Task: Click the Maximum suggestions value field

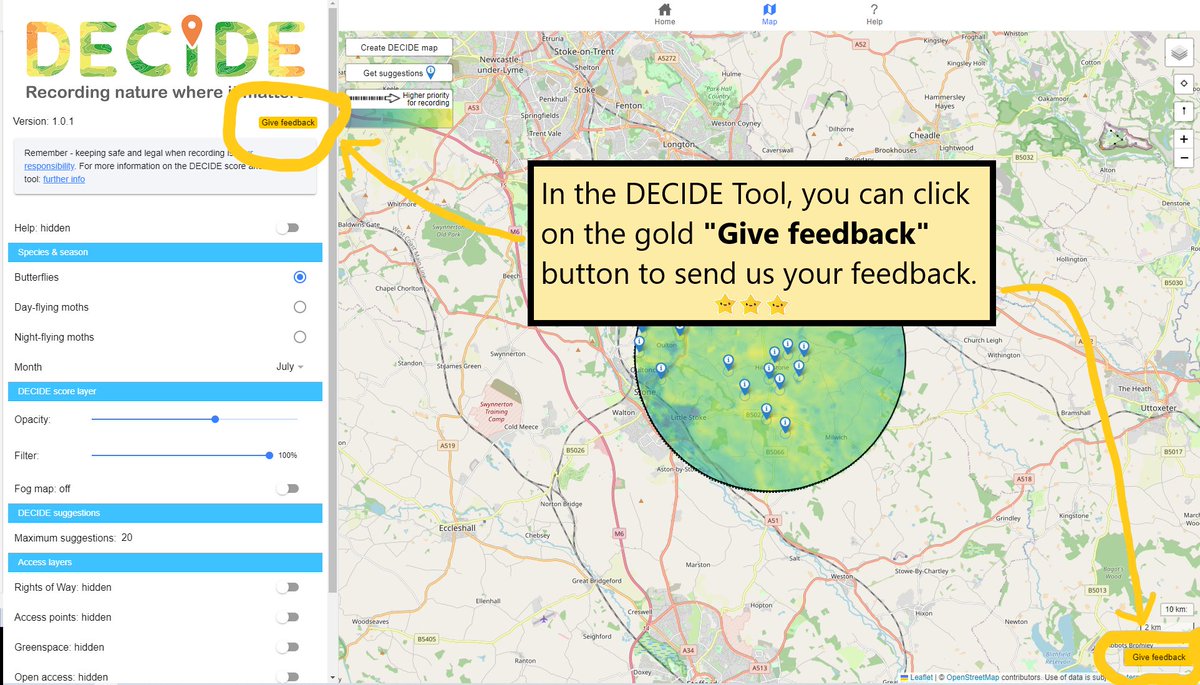Action: [127, 538]
